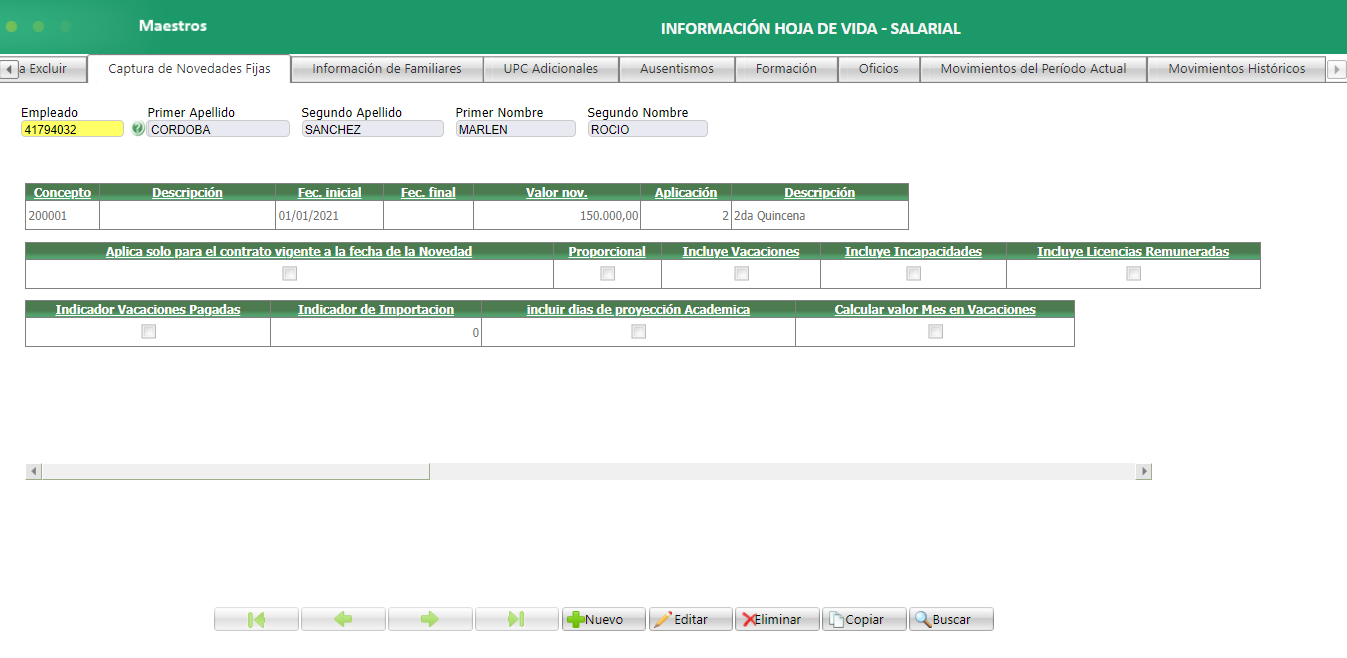Screen dimensions: 1347x658
Task: Click the Buscar button
Action: [x=952, y=619]
